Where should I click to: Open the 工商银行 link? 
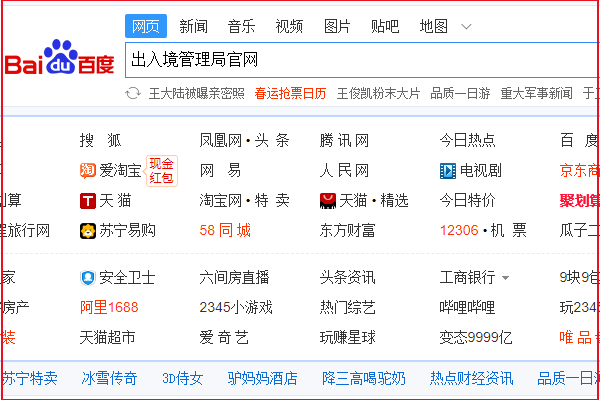pos(468,278)
